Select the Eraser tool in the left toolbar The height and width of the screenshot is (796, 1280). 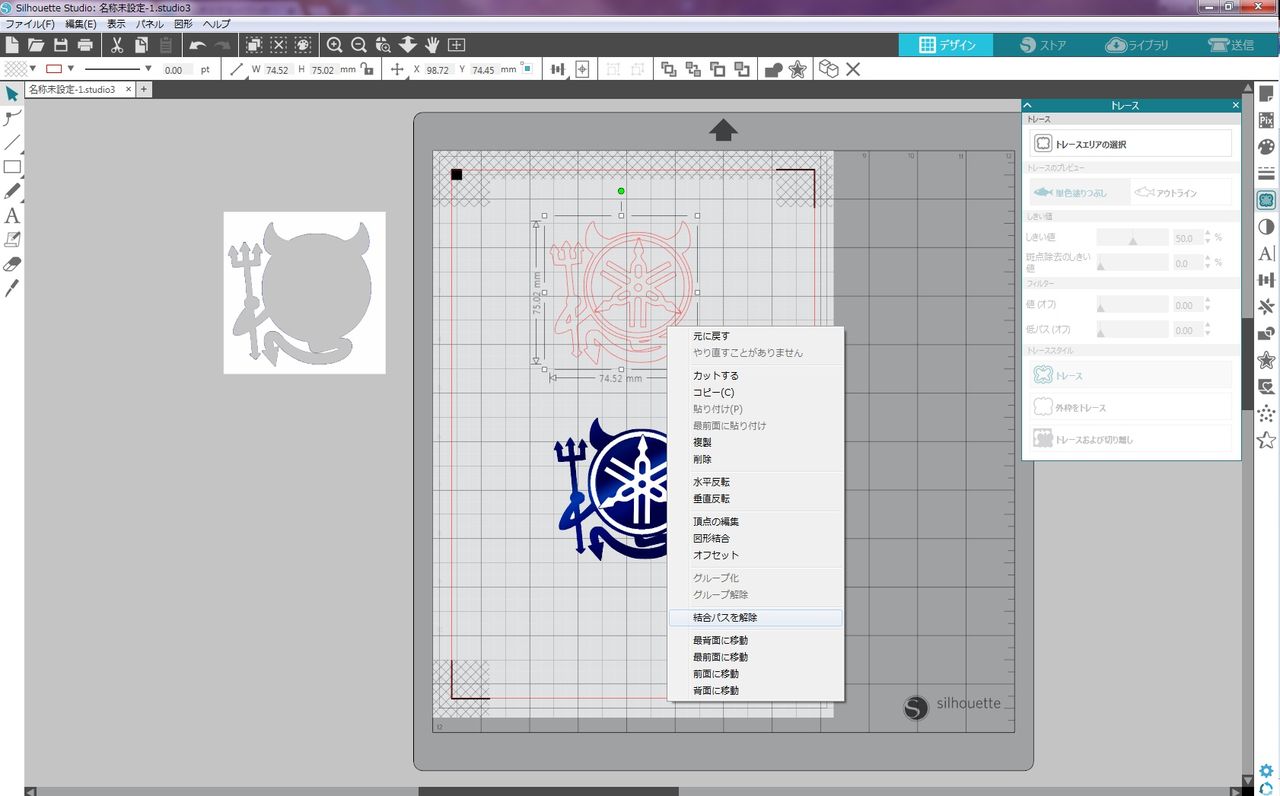(x=12, y=264)
